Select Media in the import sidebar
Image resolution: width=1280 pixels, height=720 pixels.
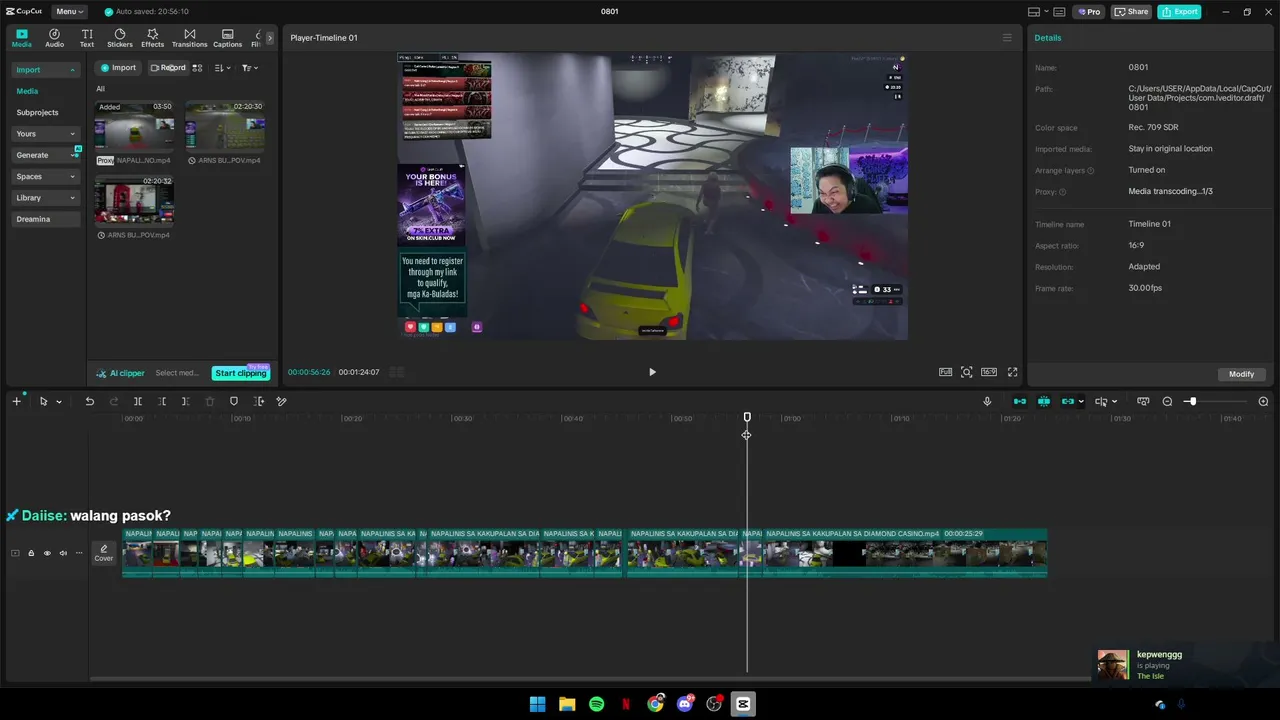(27, 91)
